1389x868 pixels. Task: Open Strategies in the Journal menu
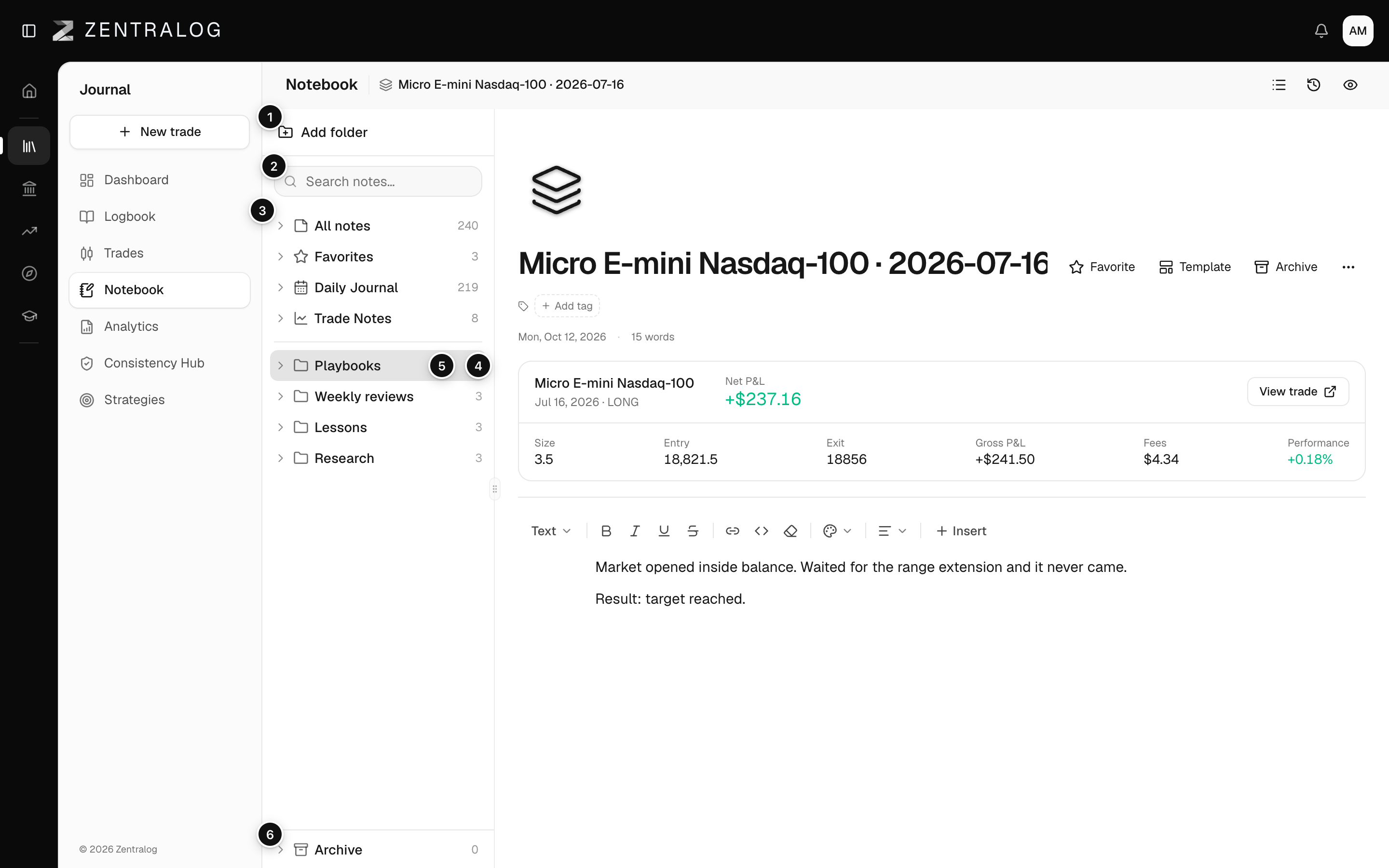[x=160, y=400]
